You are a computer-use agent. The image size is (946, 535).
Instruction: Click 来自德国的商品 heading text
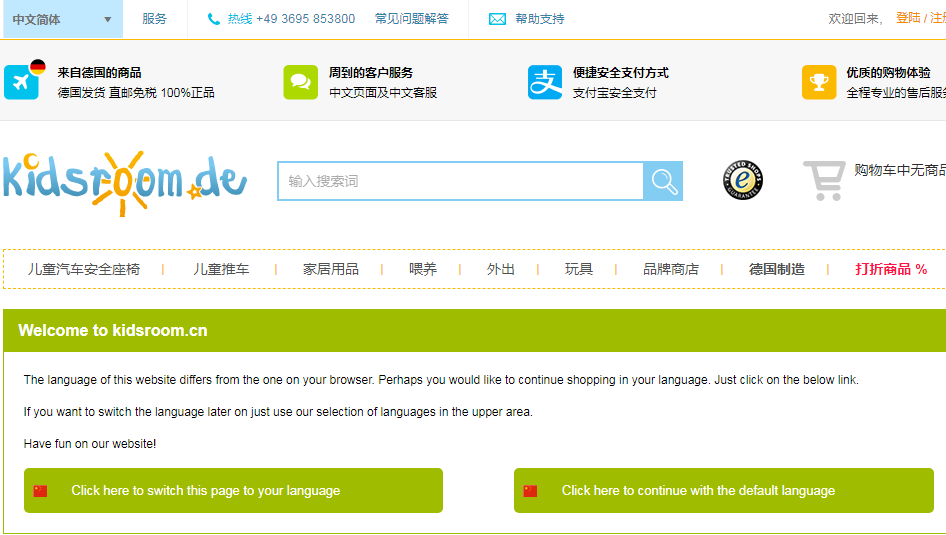coord(100,72)
